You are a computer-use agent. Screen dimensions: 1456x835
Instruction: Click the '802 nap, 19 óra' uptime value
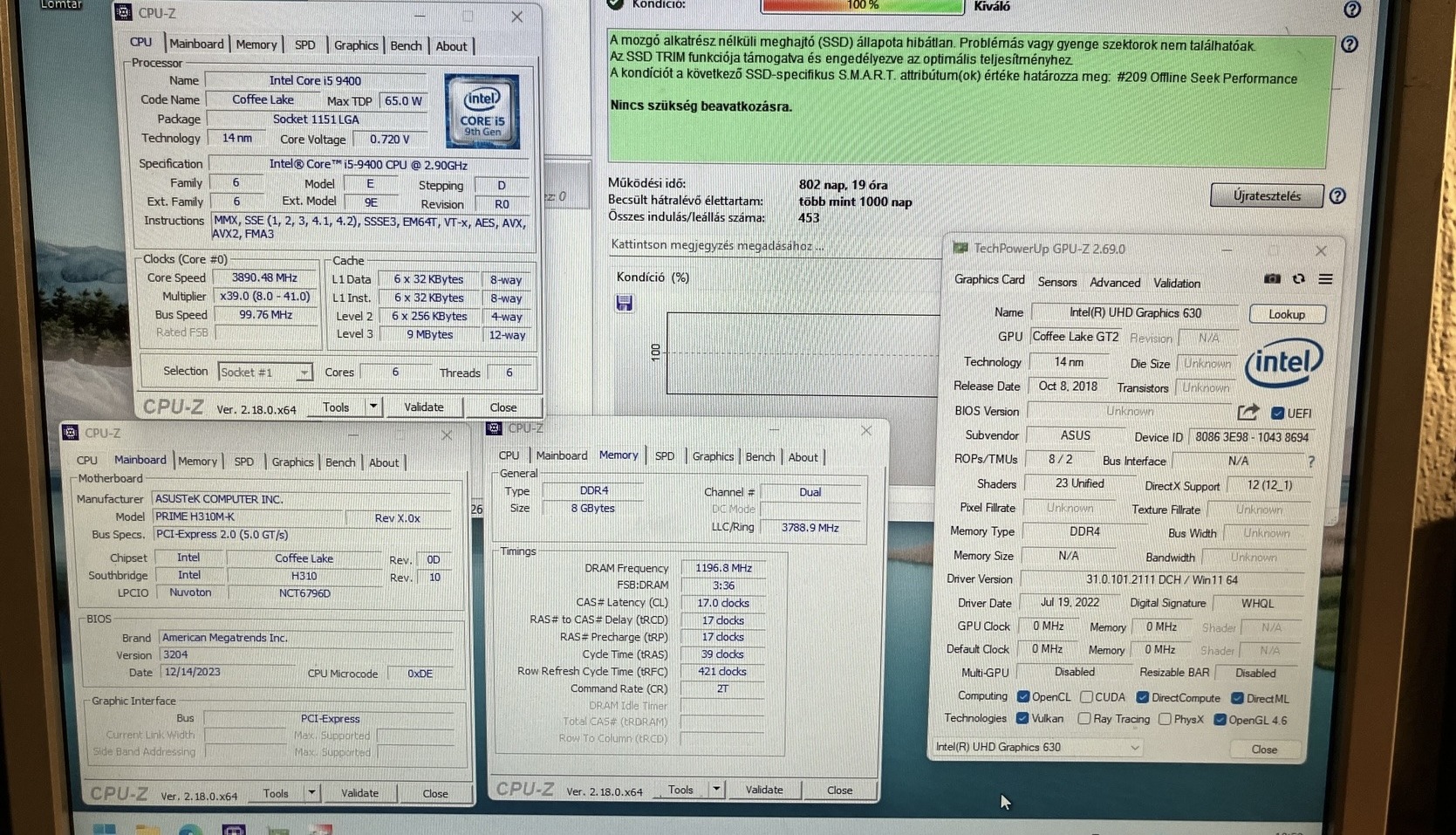[843, 185]
